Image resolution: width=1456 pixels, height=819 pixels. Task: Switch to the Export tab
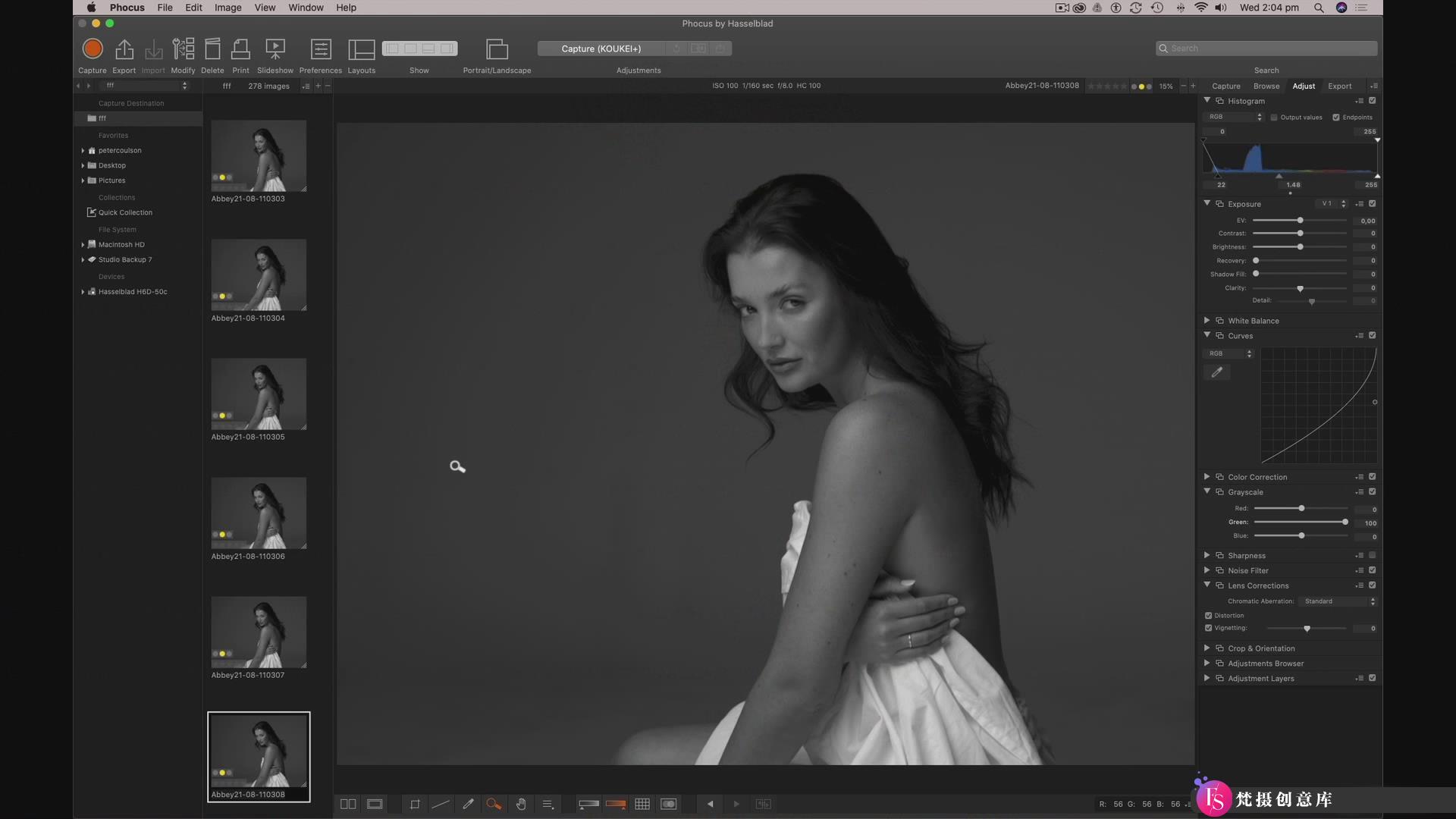(x=1340, y=86)
